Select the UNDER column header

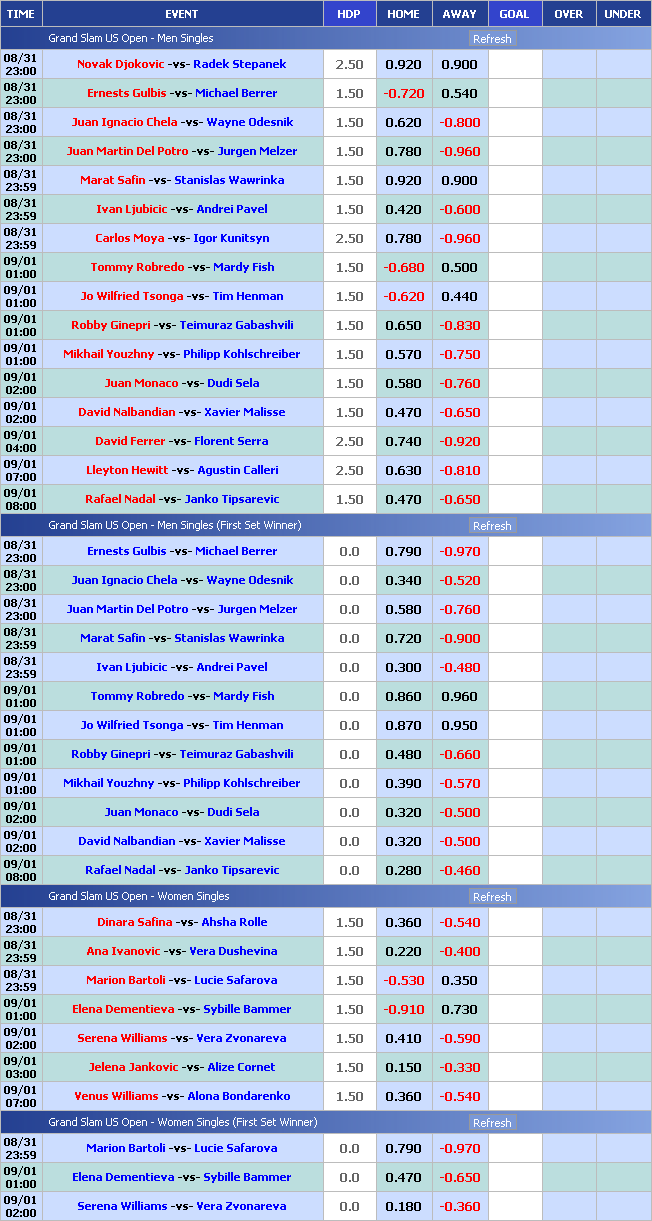pos(623,14)
